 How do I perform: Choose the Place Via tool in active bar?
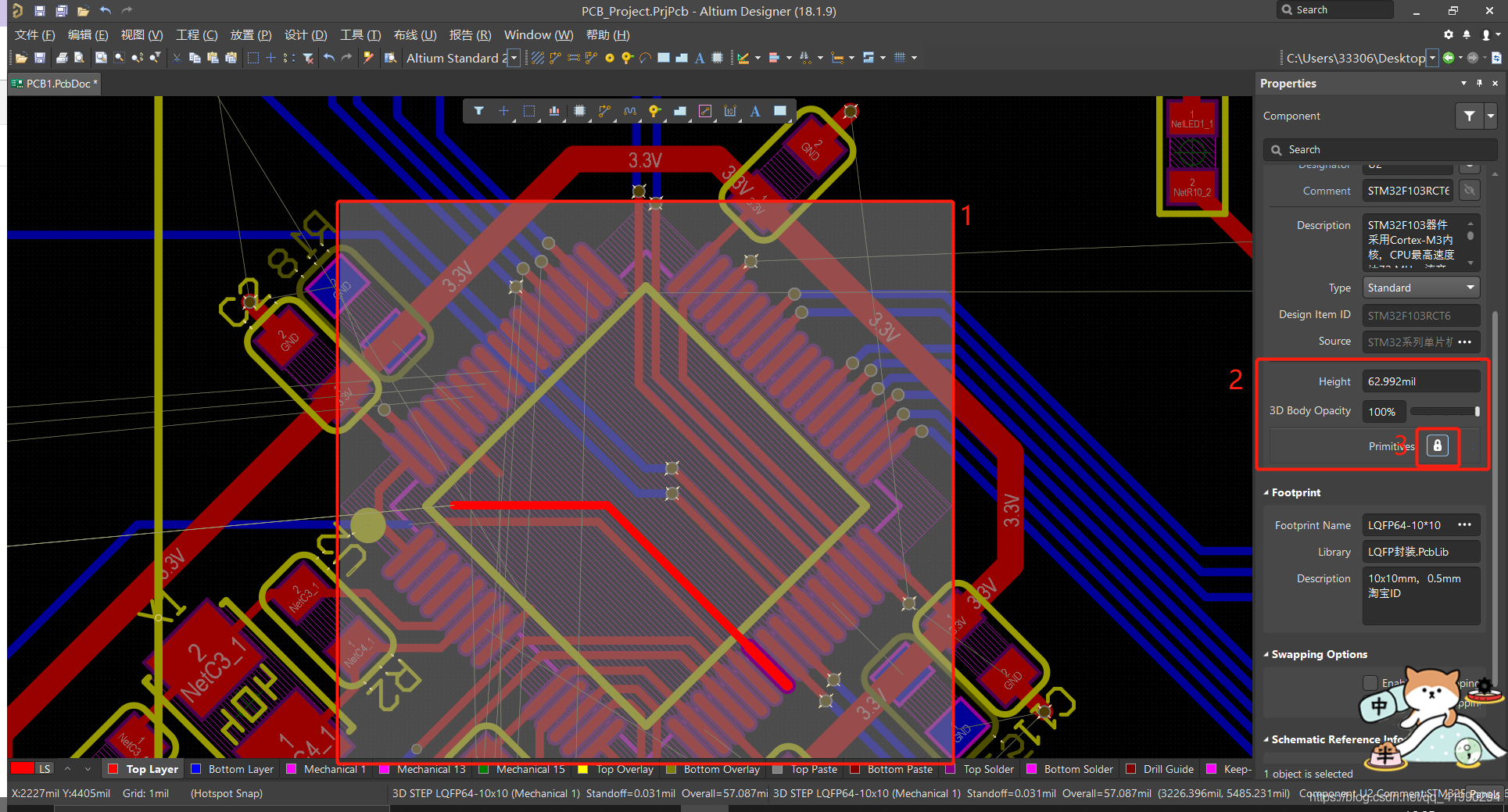click(654, 111)
